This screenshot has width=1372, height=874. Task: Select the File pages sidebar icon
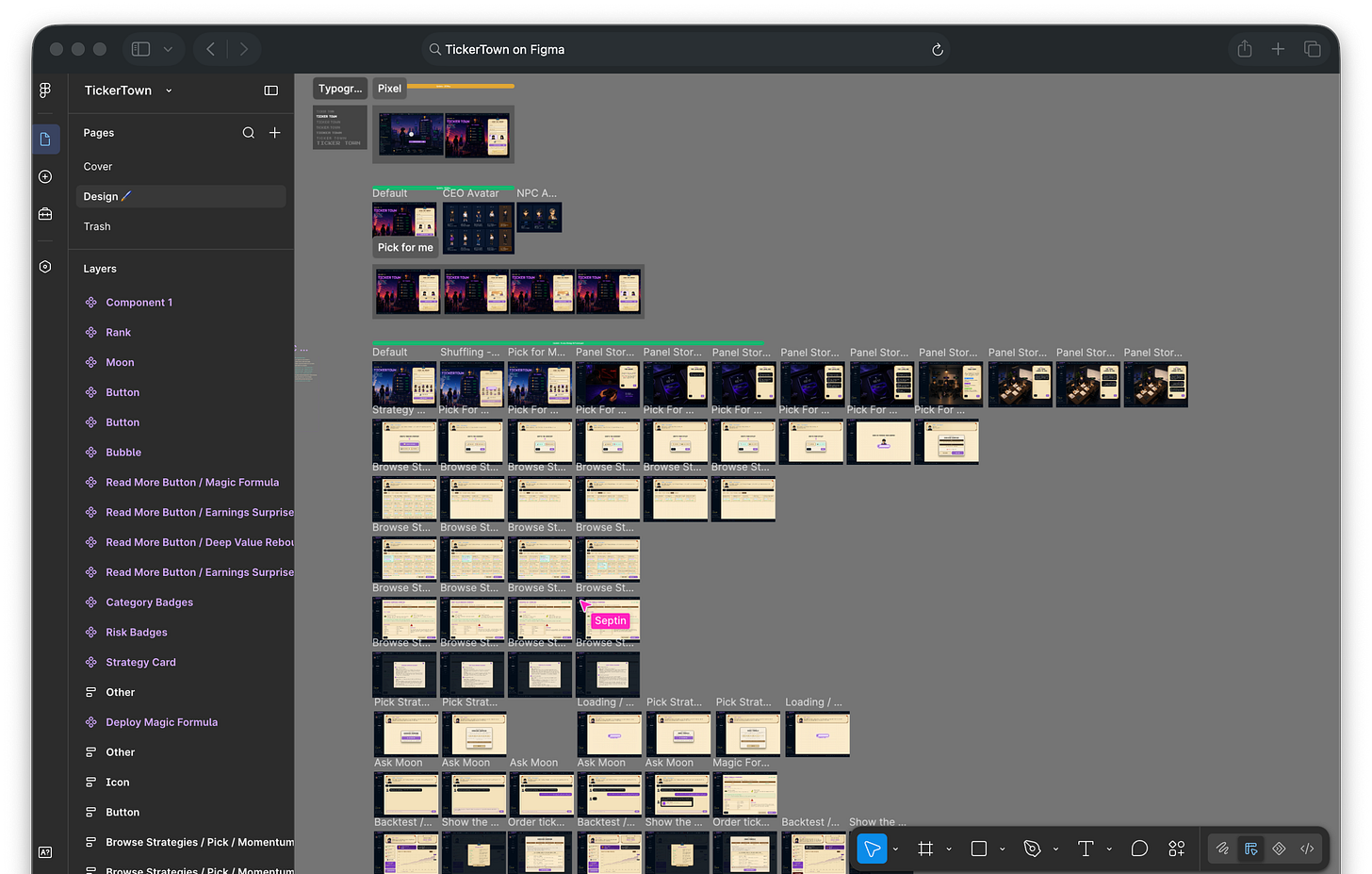[x=45, y=140]
